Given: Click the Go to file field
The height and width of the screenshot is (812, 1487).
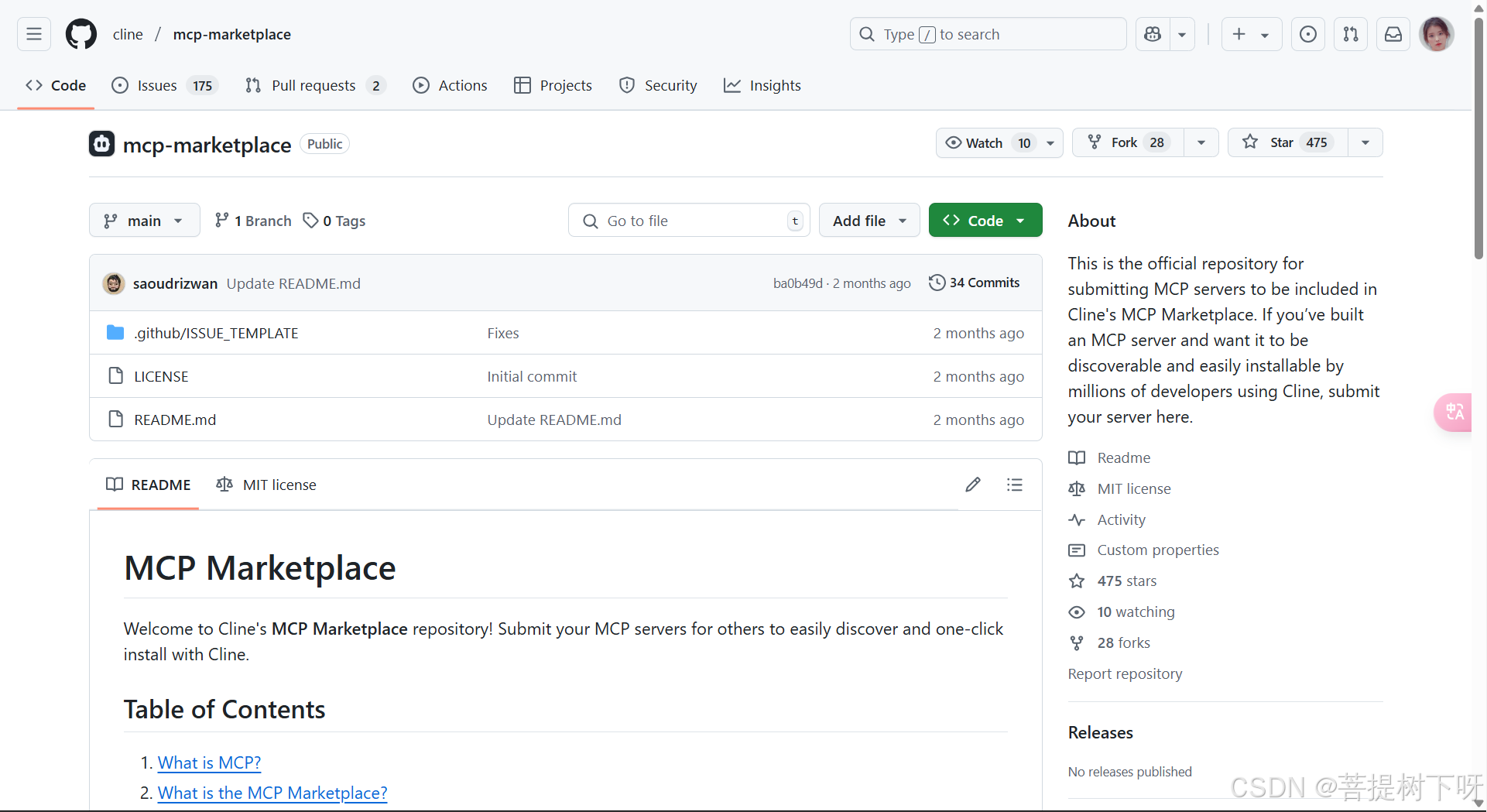Looking at the screenshot, I should click(x=689, y=221).
